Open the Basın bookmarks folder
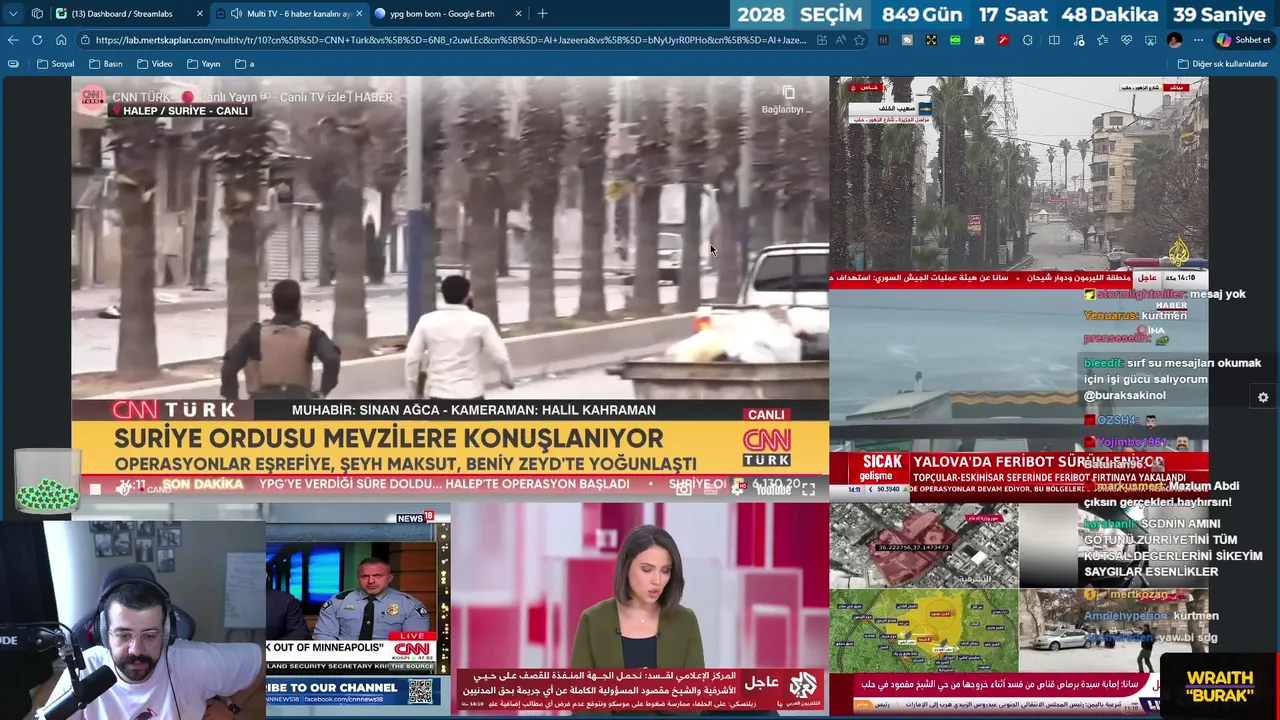 106,64
